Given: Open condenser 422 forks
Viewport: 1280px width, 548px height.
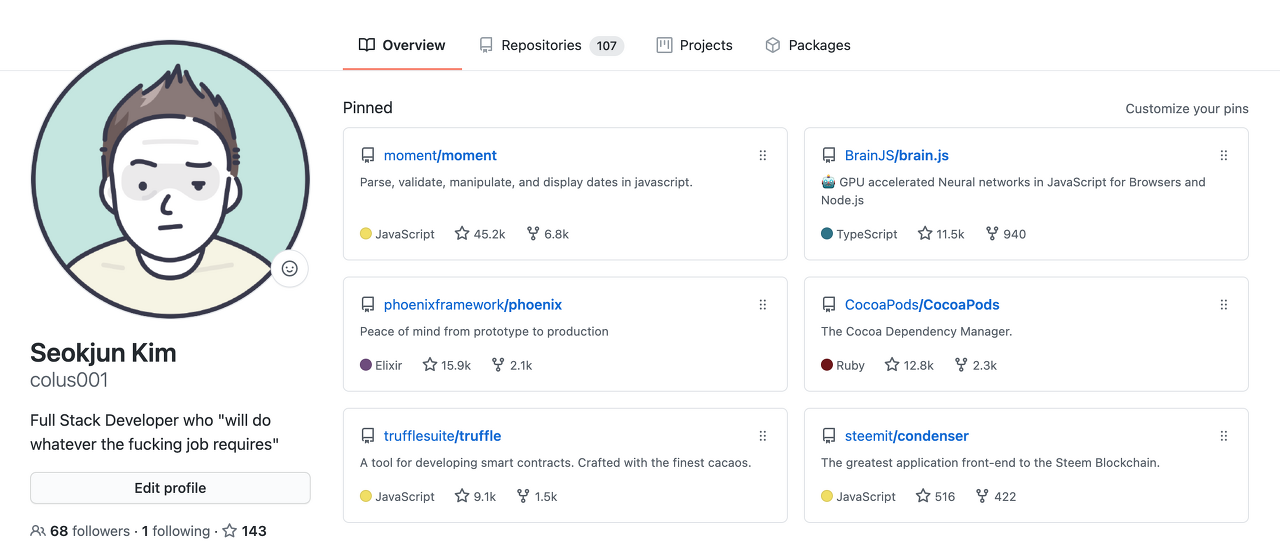Looking at the screenshot, I should [996, 496].
